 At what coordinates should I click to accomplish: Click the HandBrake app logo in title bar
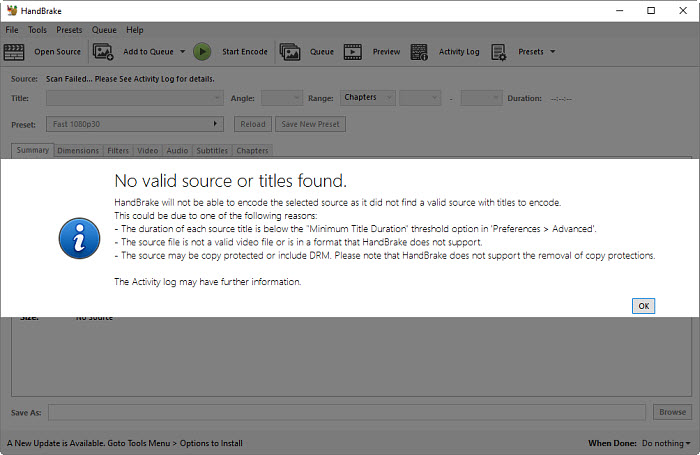tap(12, 11)
